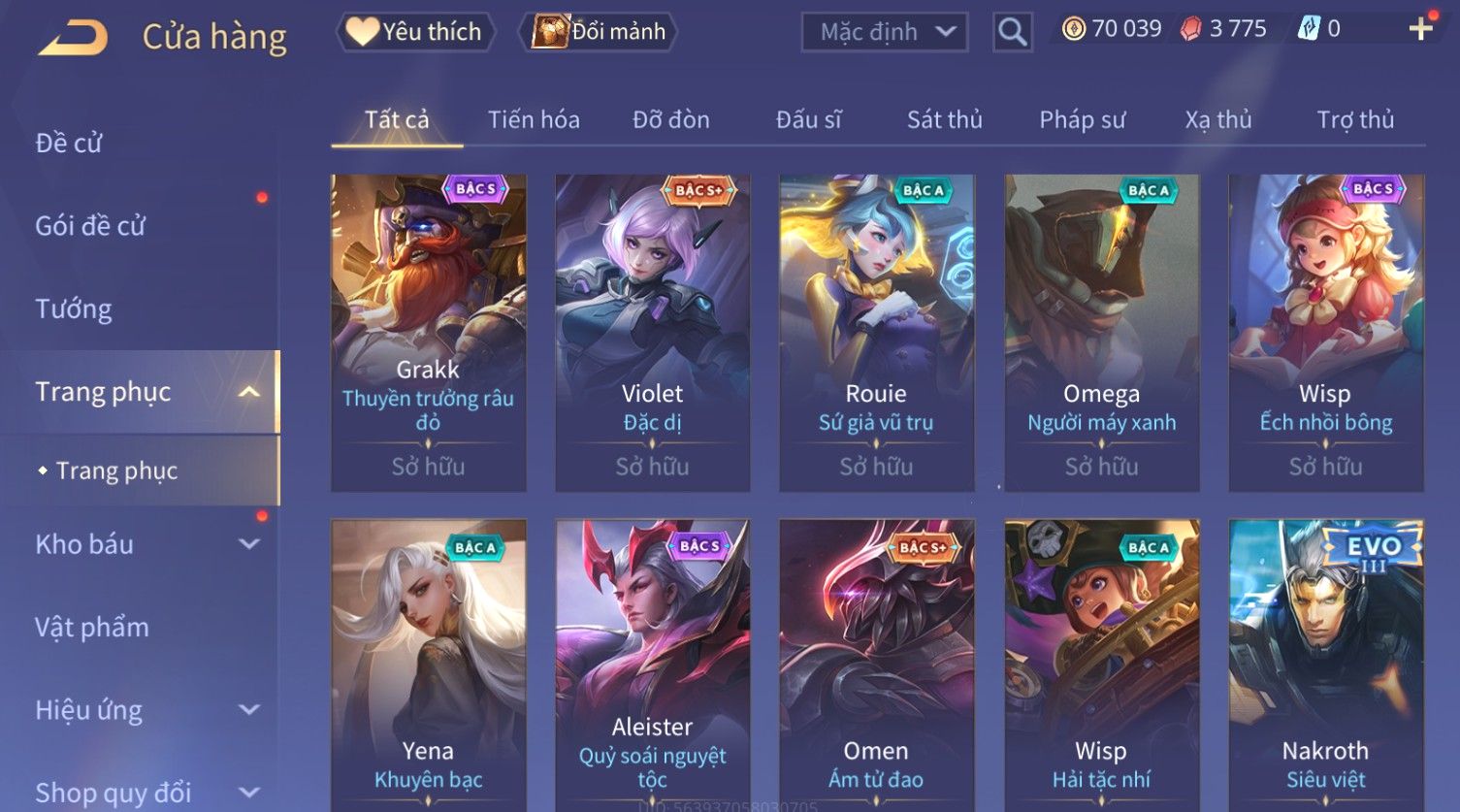Image resolution: width=1460 pixels, height=812 pixels.
Task: Open Yêu thích heart favorites
Action: 416,32
